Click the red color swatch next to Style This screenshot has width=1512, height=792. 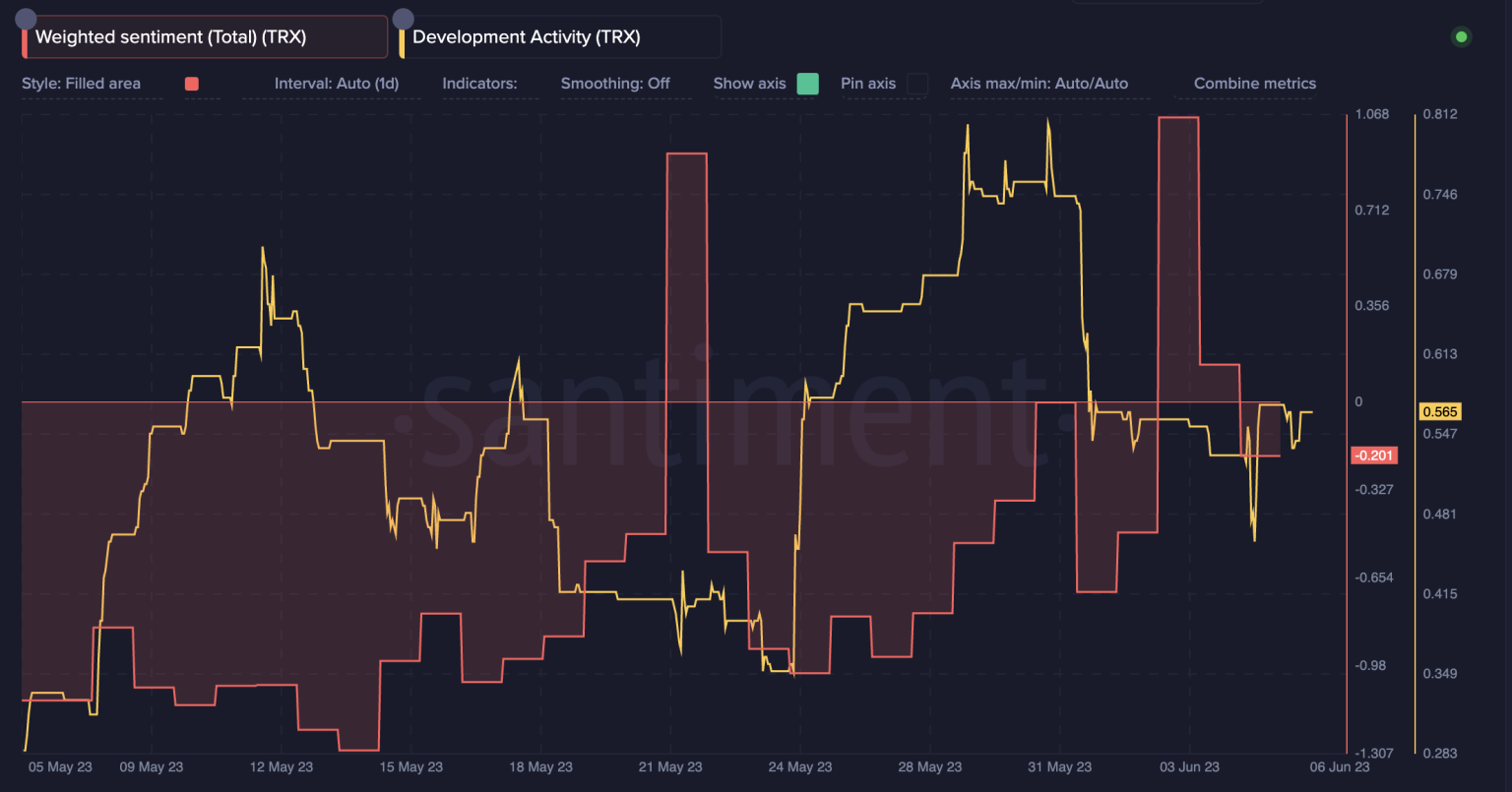tap(191, 84)
